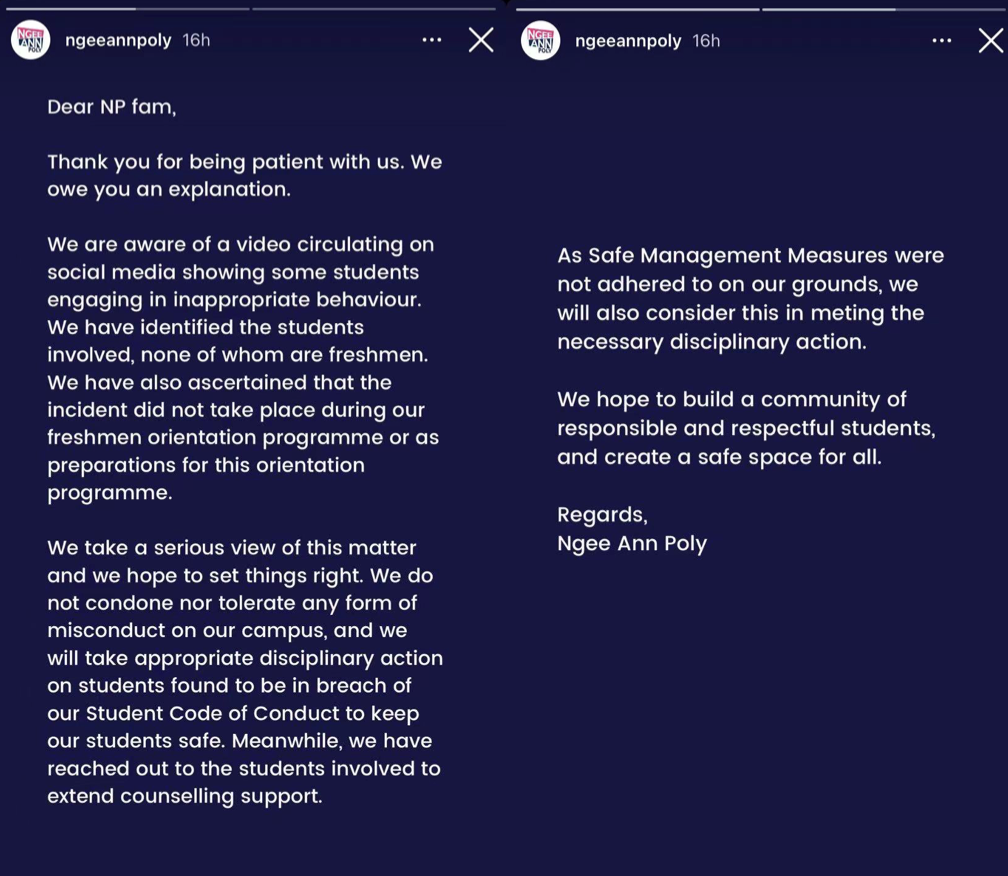Tap the "As Safe Management Measures" paragraph
The image size is (1008, 876).
point(750,298)
